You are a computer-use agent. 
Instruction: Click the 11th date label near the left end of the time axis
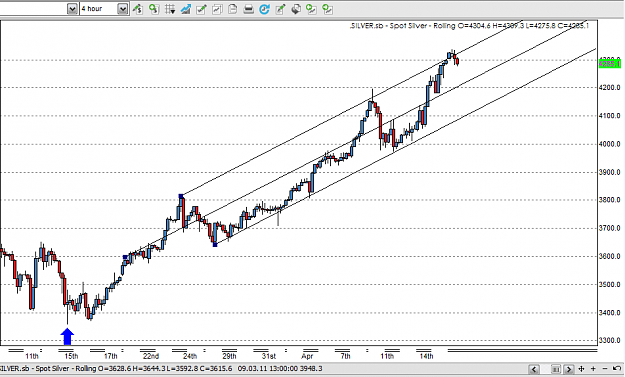click(32, 356)
